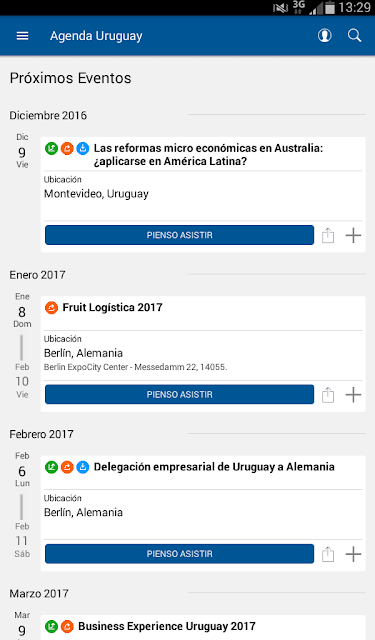Viewport: 375px width, 640px height.
Task: Tap the search magnifier icon
Action: pos(354,36)
